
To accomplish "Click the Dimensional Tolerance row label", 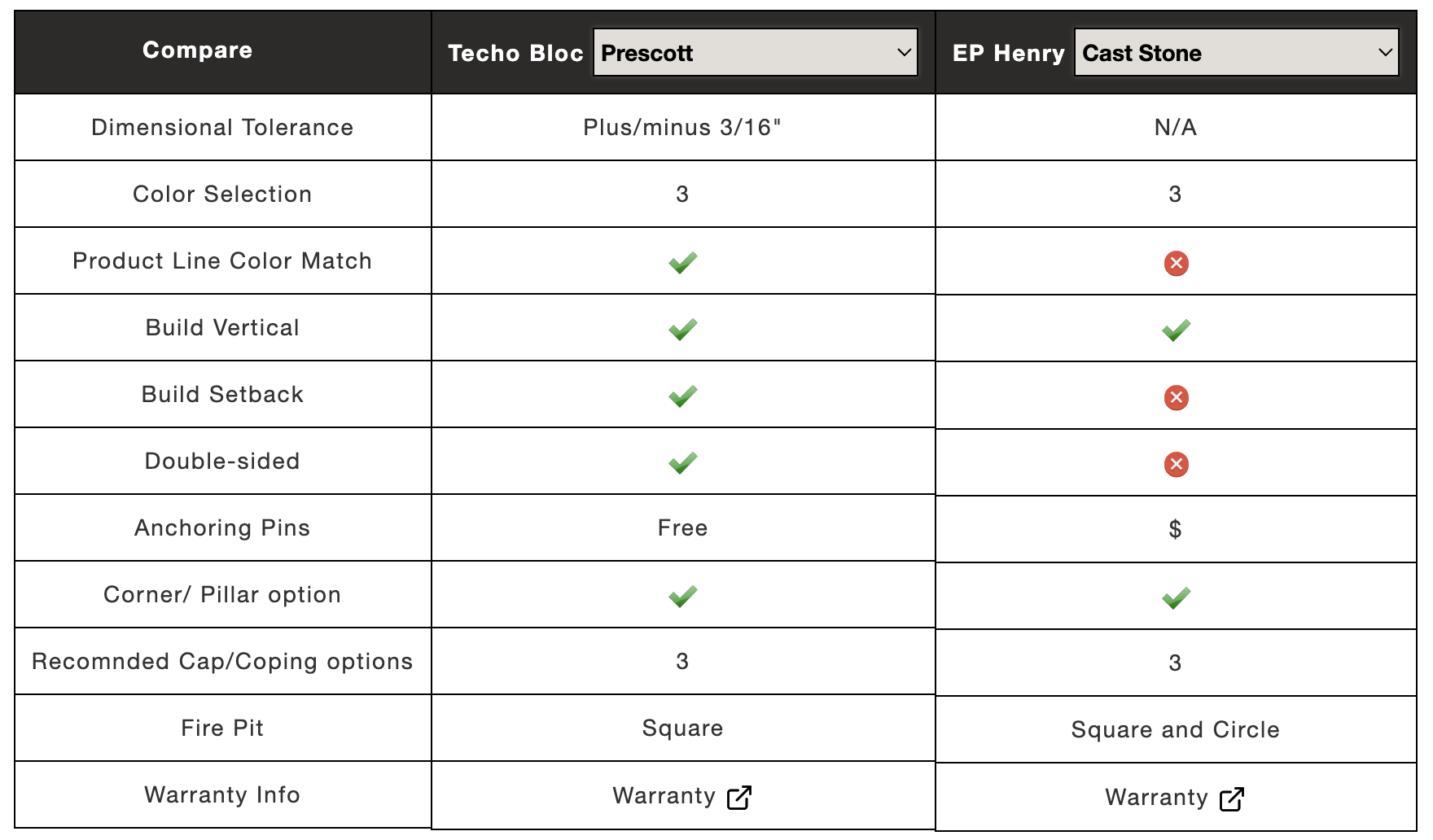I will (x=222, y=128).
